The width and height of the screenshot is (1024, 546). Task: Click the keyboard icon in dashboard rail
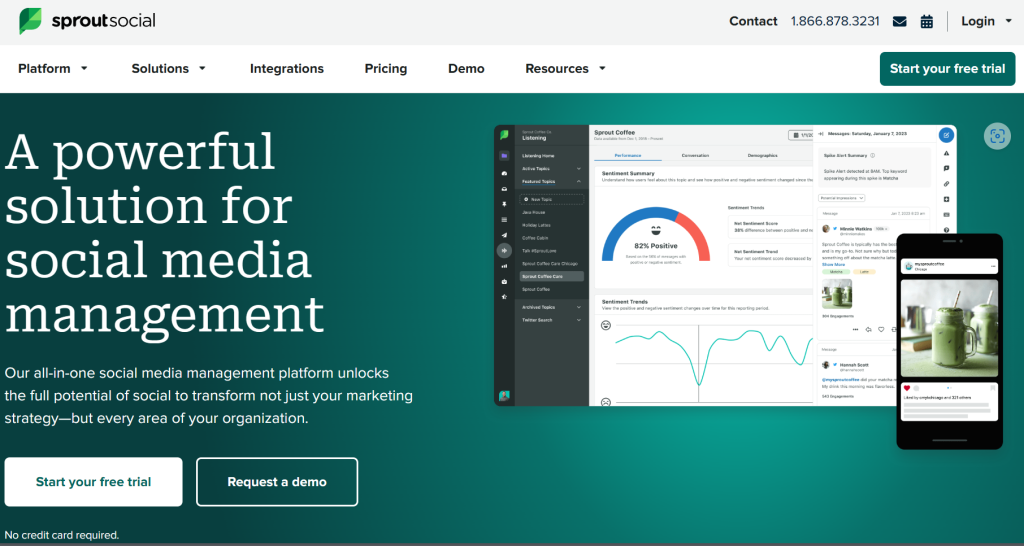(946, 215)
